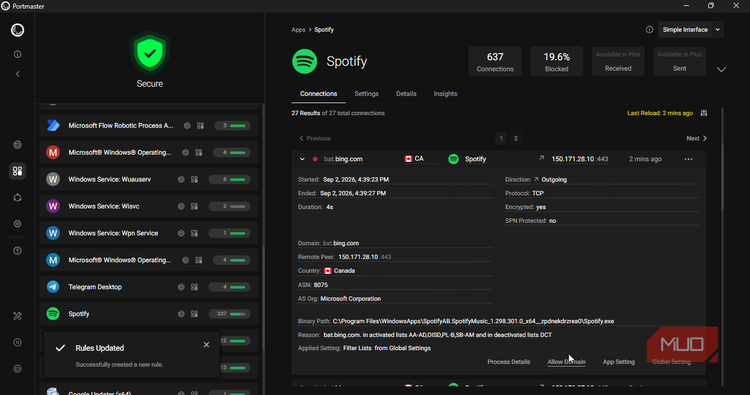Open the radar-style monitor icon in the sidebar
Screen dimensions: 750x395
(x=18, y=144)
